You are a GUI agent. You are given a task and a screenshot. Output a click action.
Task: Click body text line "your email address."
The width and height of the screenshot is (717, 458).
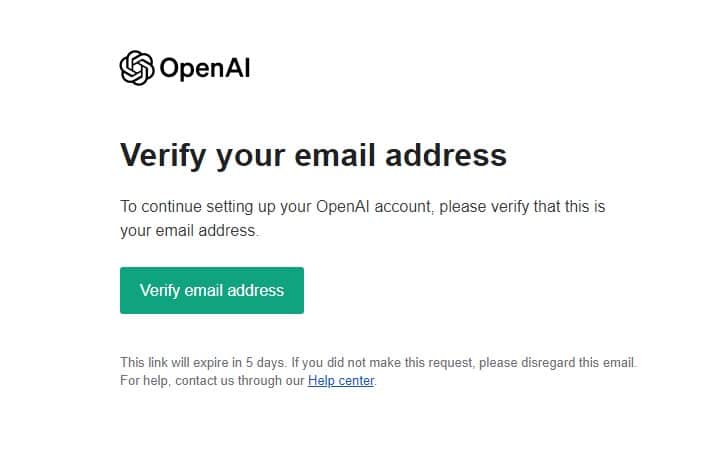[189, 230]
